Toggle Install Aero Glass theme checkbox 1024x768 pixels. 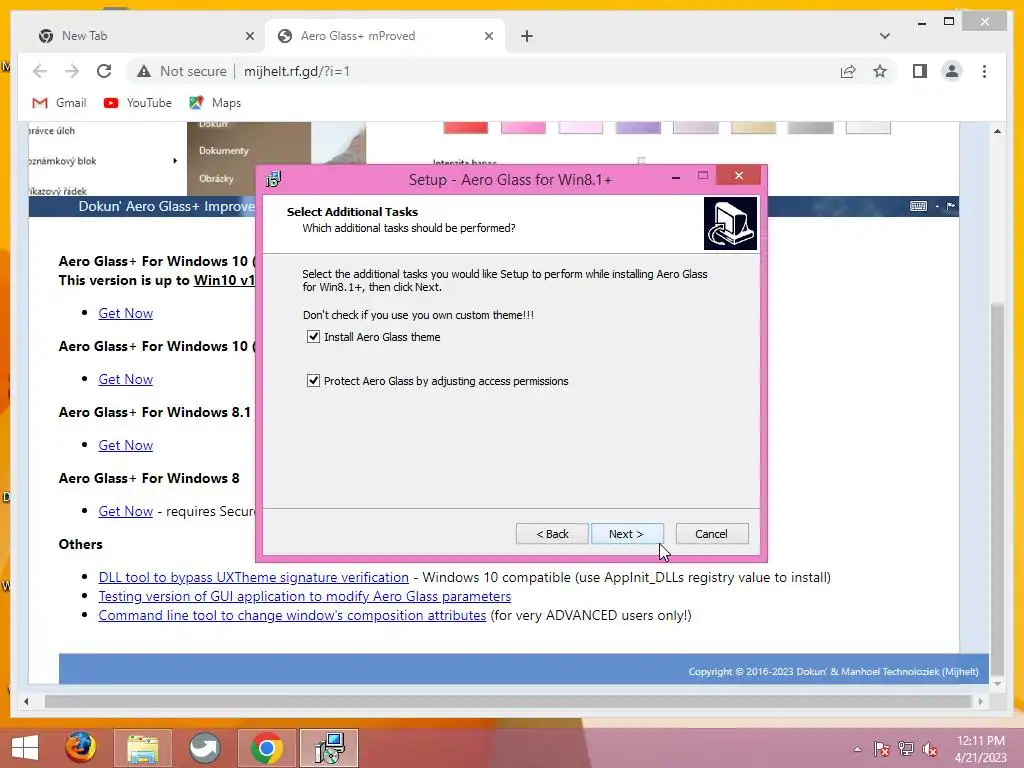coord(313,337)
